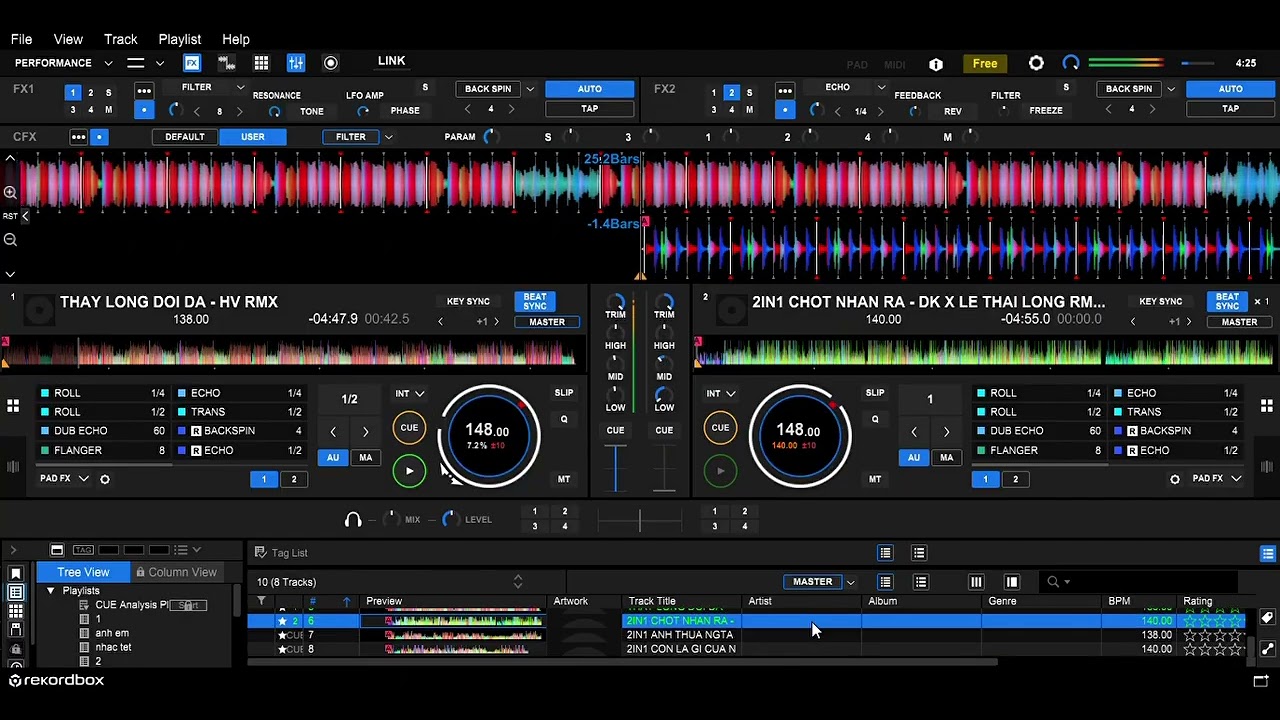Open the settings gear icon
The image size is (1280, 720).
[1036, 64]
